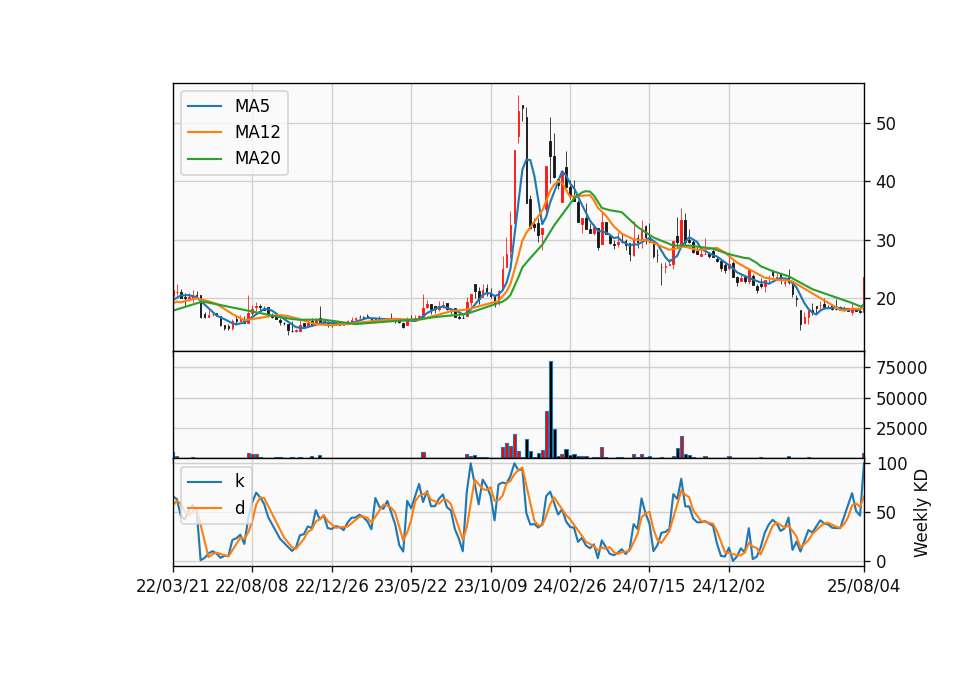Click the 24/07/15 date tick label
The width and height of the screenshot is (960, 690).
pos(649,586)
